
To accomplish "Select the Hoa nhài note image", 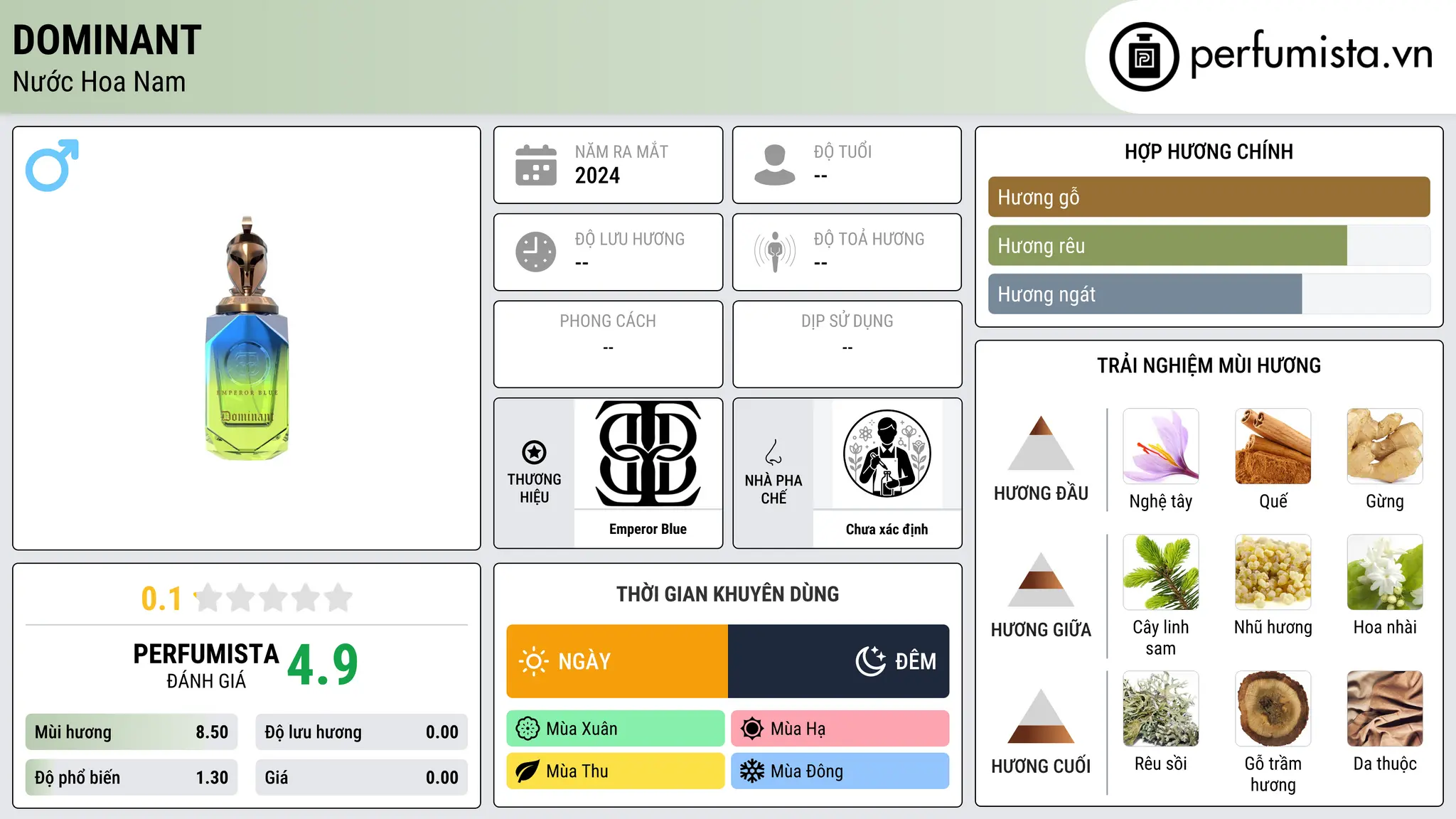I will pos(1385,572).
